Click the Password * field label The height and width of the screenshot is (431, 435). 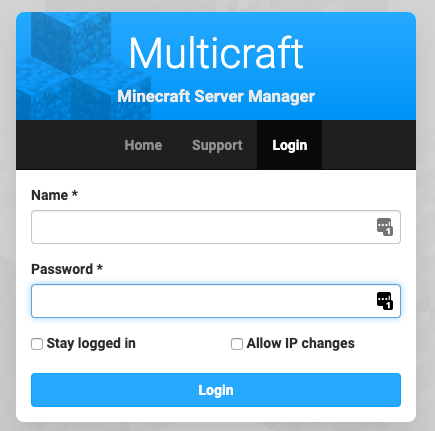point(67,269)
